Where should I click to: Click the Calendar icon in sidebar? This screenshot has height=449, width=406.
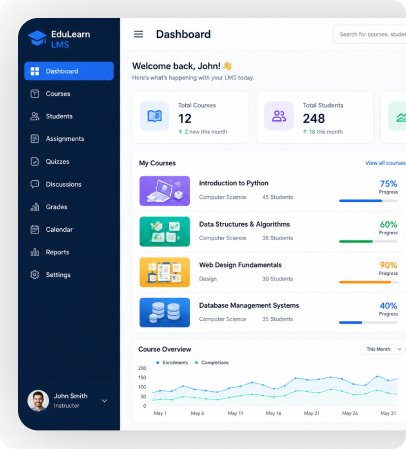click(x=35, y=229)
